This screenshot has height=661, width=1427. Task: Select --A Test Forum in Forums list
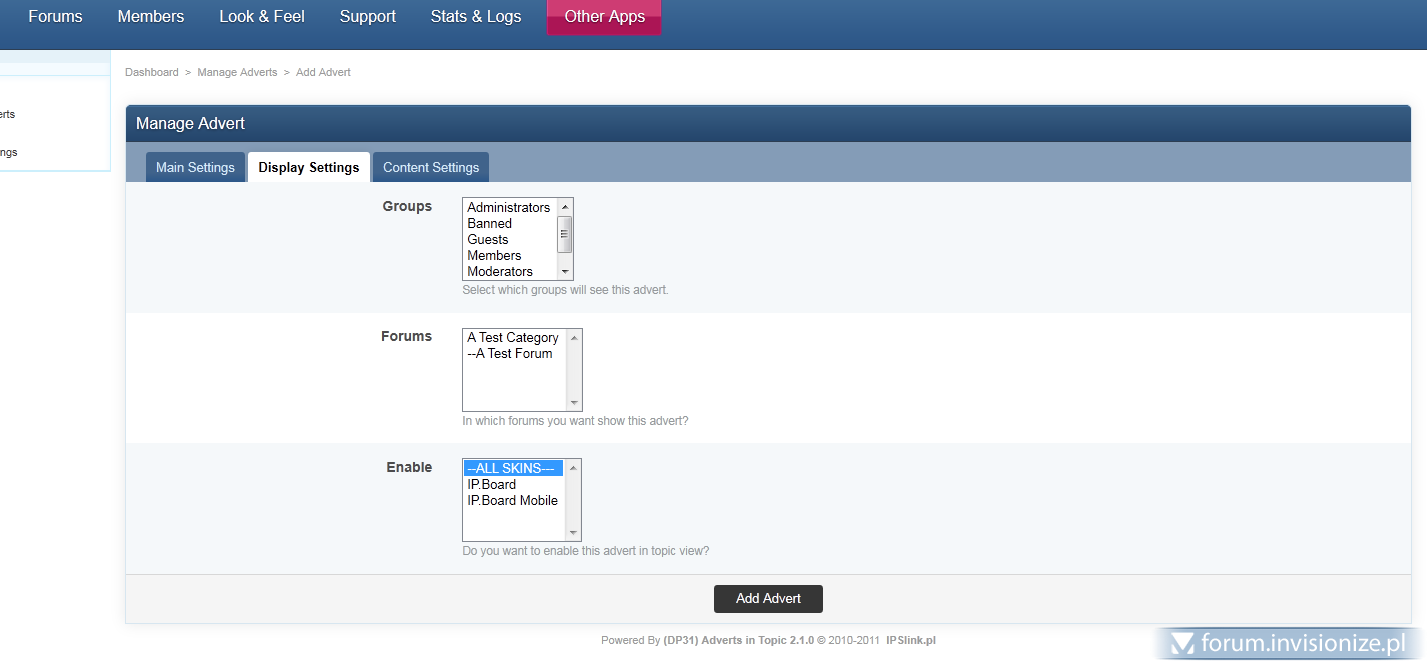point(510,353)
